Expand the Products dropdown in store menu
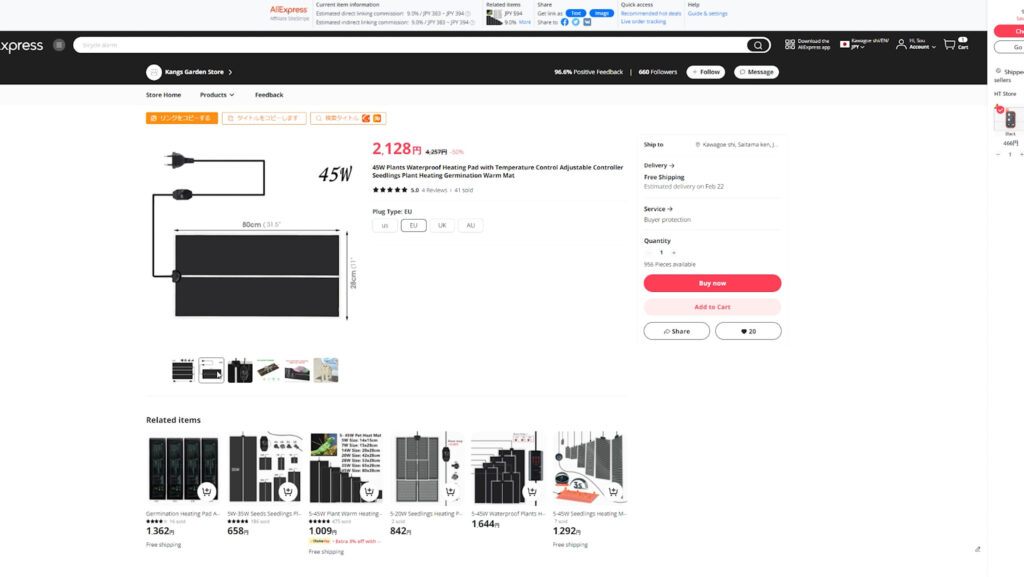1024x577 pixels. 217,95
